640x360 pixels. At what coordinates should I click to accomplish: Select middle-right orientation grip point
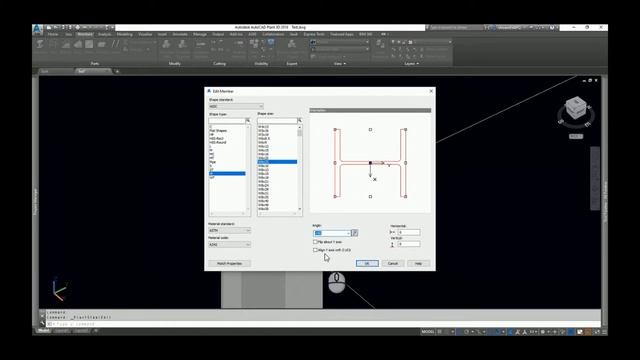click(x=405, y=163)
